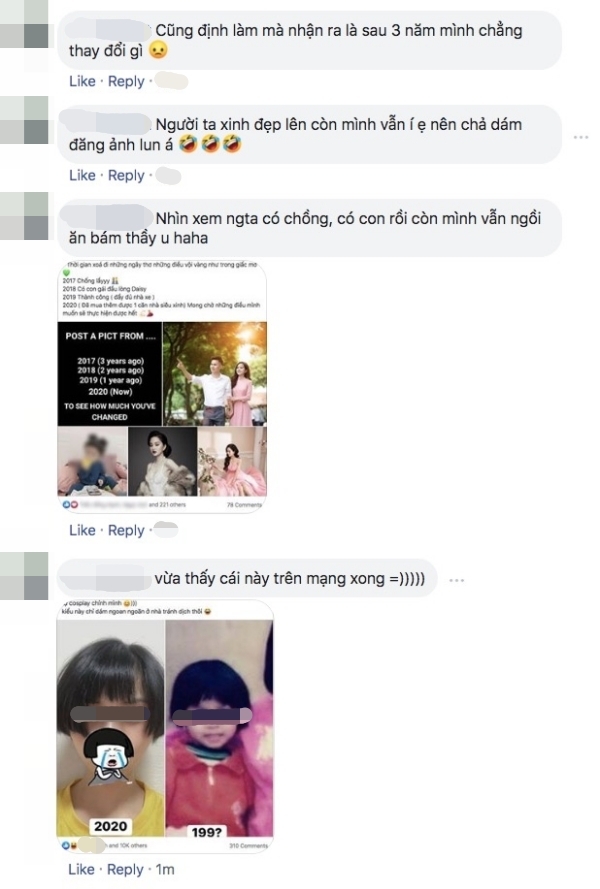Reply to the 'sau 3 năm' comment
This screenshot has height=889, width=600.
tap(126, 82)
